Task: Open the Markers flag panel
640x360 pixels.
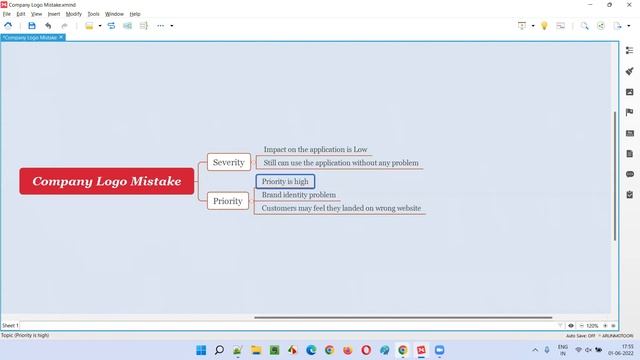Action: pos(629,112)
